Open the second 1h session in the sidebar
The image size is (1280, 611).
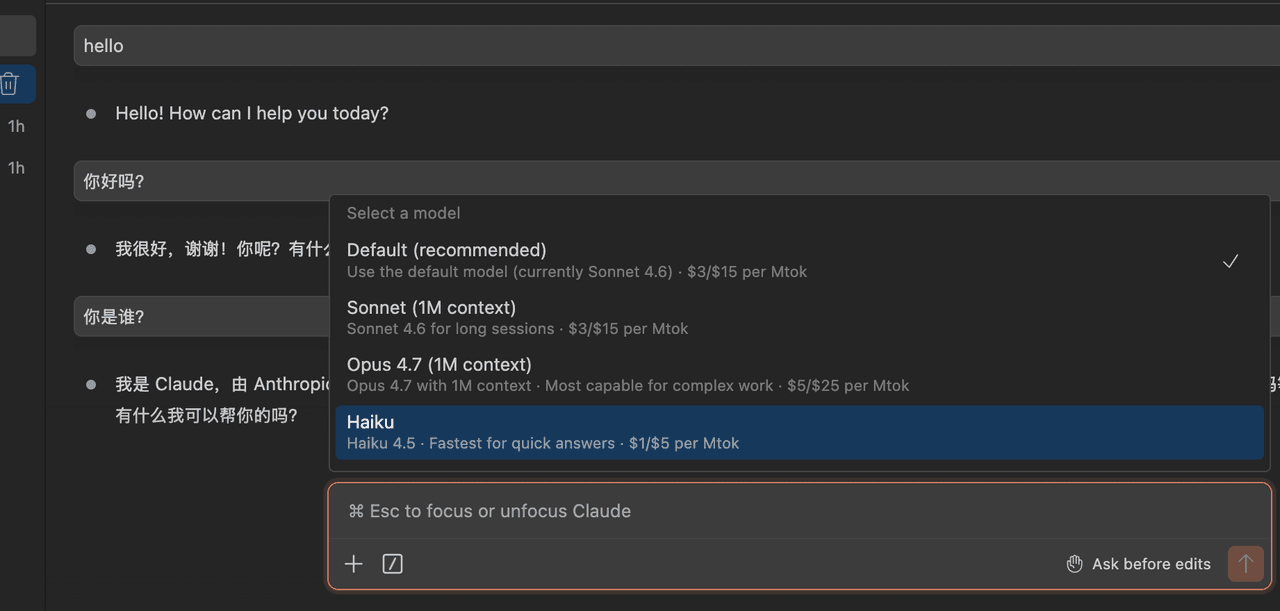16,168
